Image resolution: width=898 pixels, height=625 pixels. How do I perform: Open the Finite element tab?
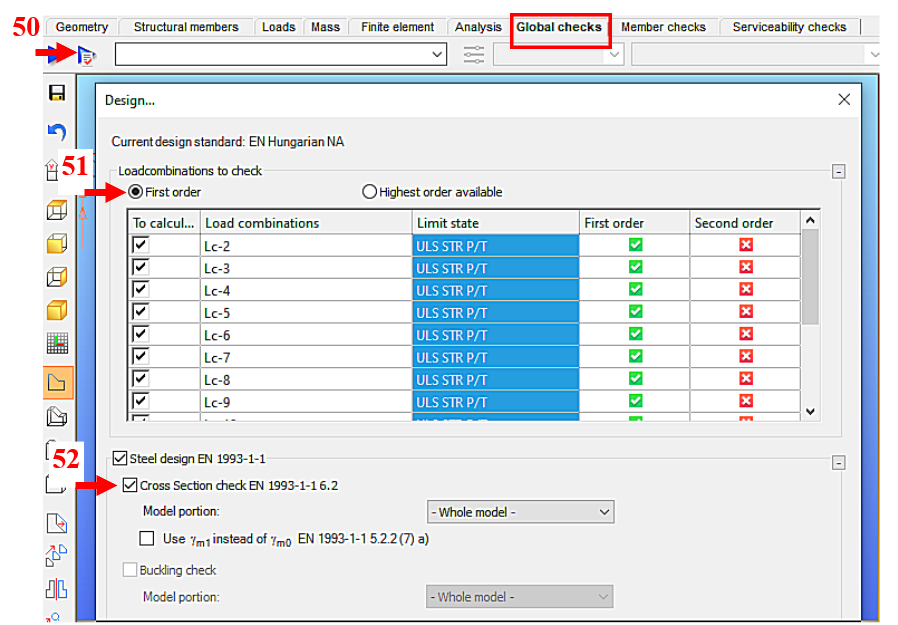coord(397,27)
